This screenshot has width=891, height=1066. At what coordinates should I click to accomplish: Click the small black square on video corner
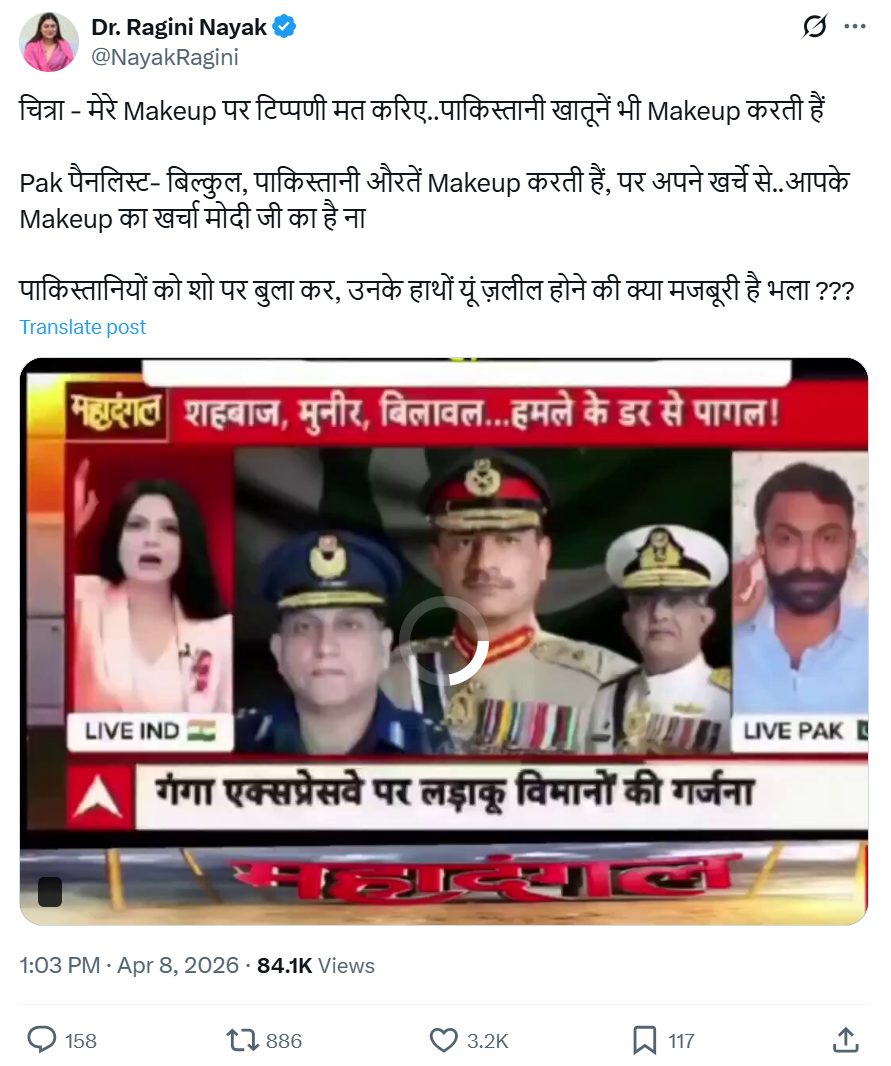click(x=50, y=891)
